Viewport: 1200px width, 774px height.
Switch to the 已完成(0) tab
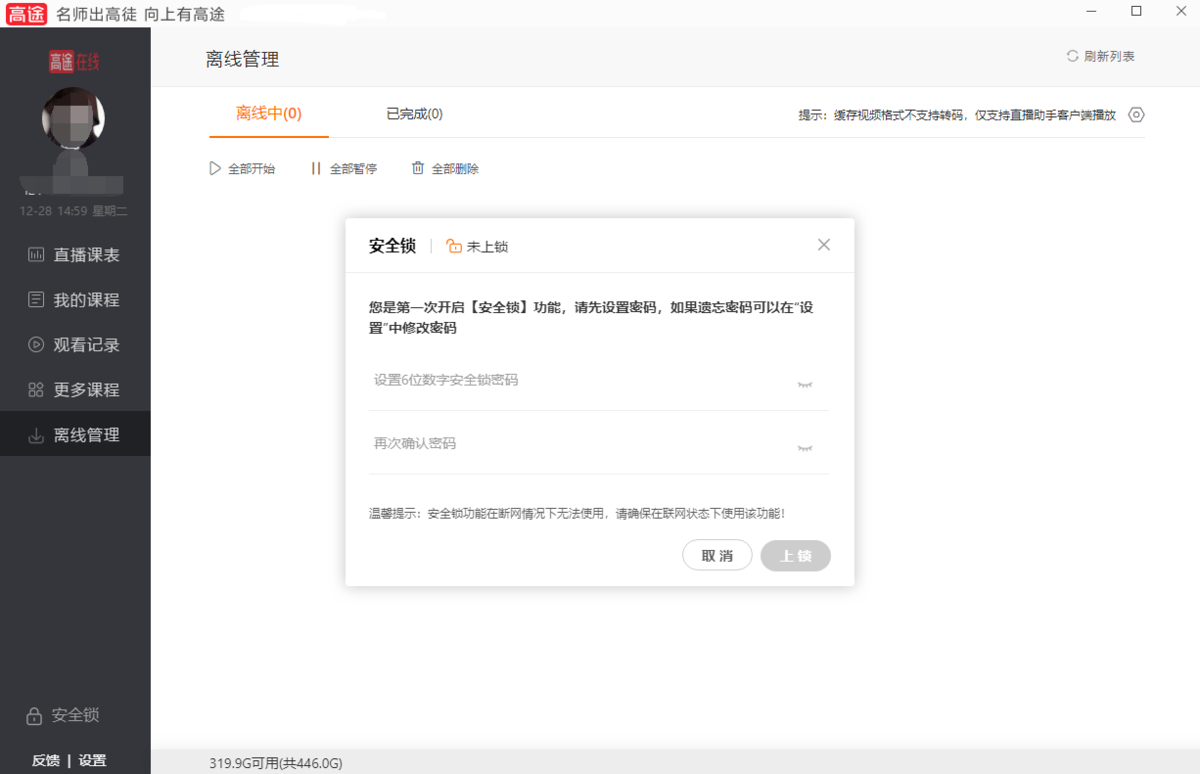414,114
